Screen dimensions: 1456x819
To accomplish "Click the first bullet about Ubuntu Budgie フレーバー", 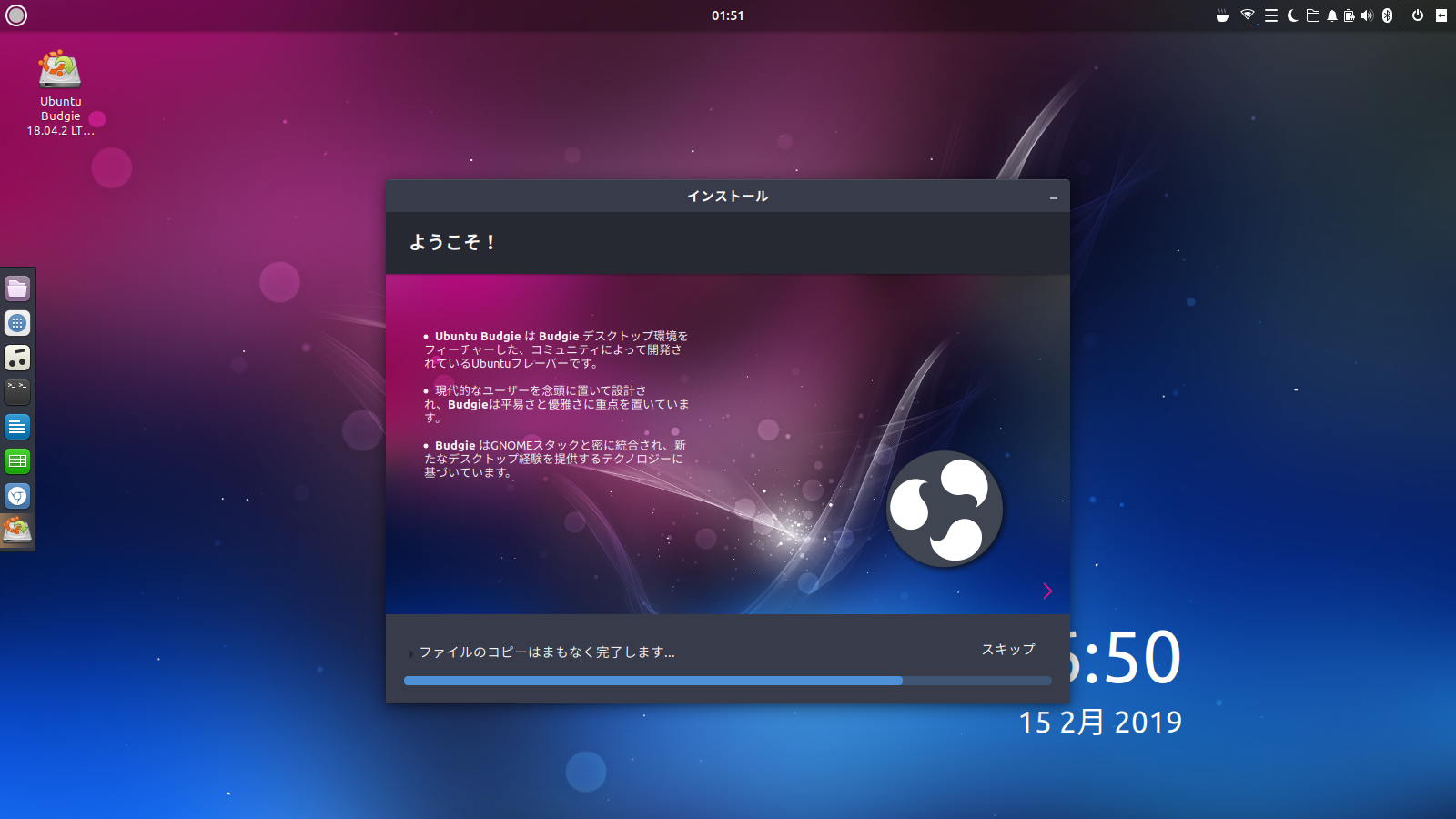I will [x=556, y=349].
